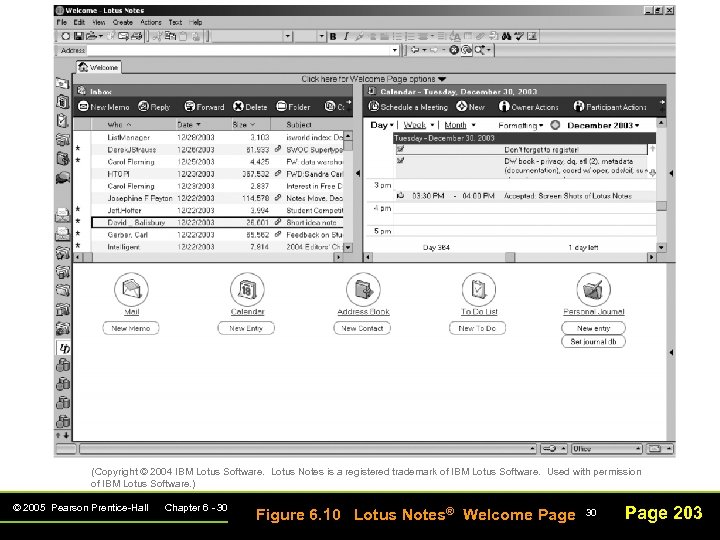This screenshot has width=720, height=540.
Task: Toggle Bold formatting
Action: 333,36
